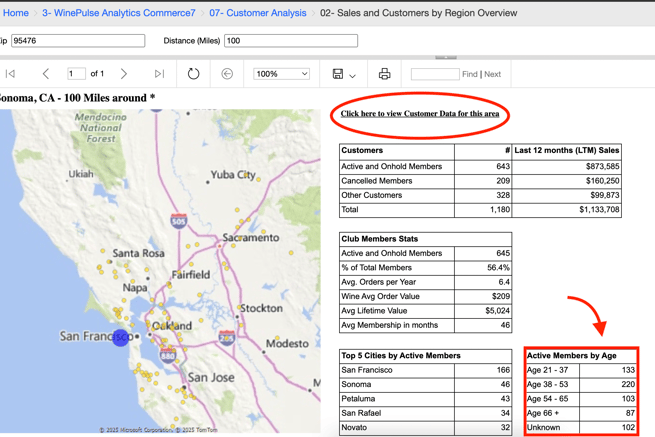Click the find text search box
The width and height of the screenshot is (655, 437).
coord(434,74)
